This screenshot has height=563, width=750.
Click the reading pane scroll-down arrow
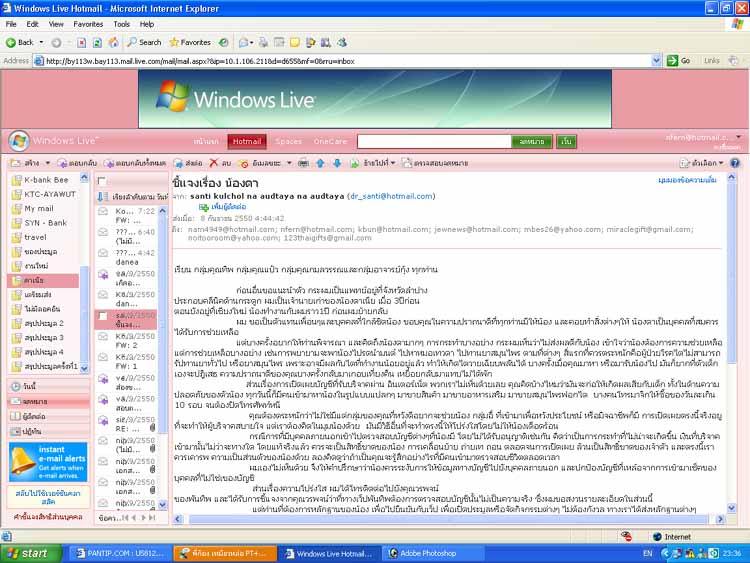point(731,508)
